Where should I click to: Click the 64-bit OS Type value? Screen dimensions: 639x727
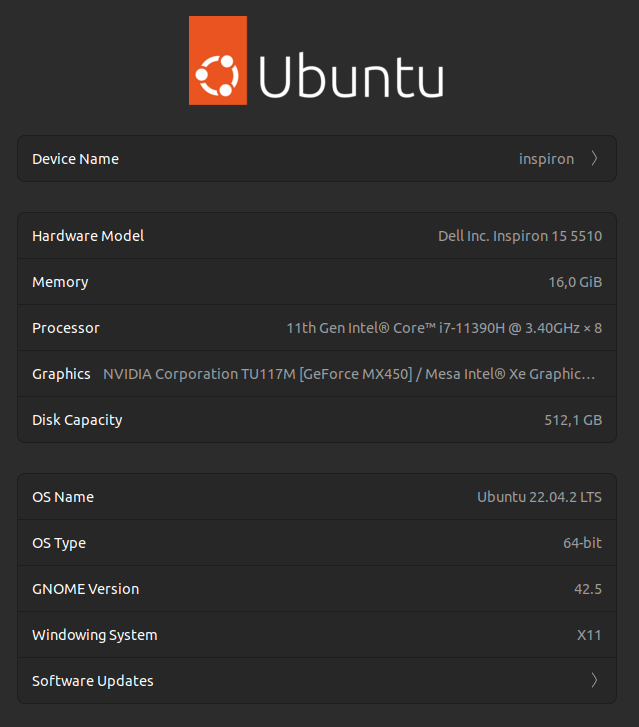(x=582, y=543)
